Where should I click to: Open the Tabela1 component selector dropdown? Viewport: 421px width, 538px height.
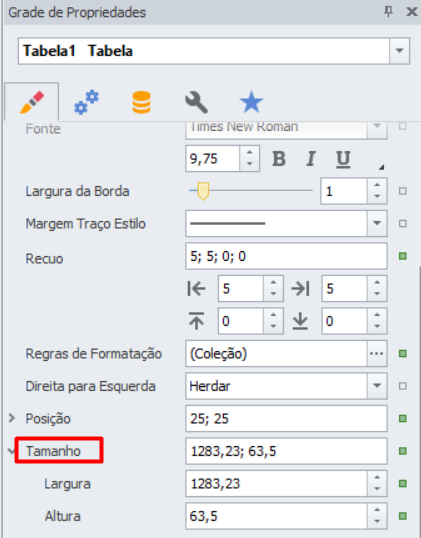(x=399, y=51)
